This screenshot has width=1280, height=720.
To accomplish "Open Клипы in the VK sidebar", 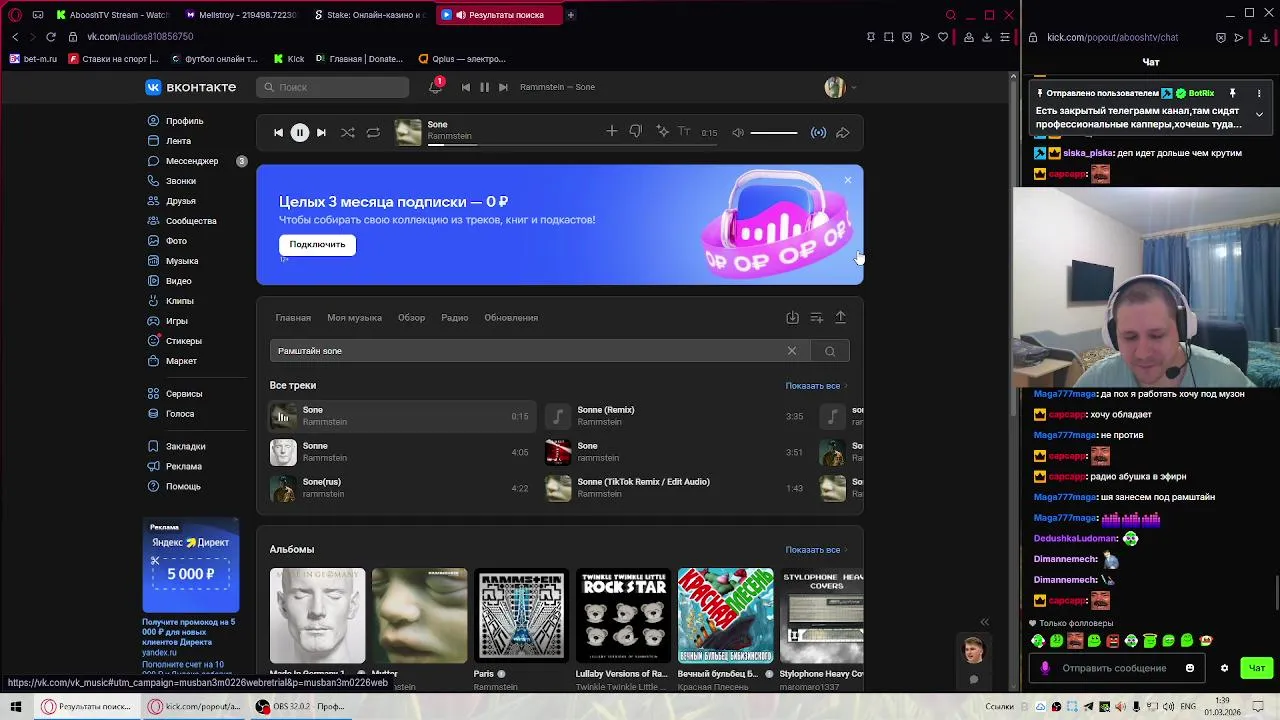I will pos(180,301).
